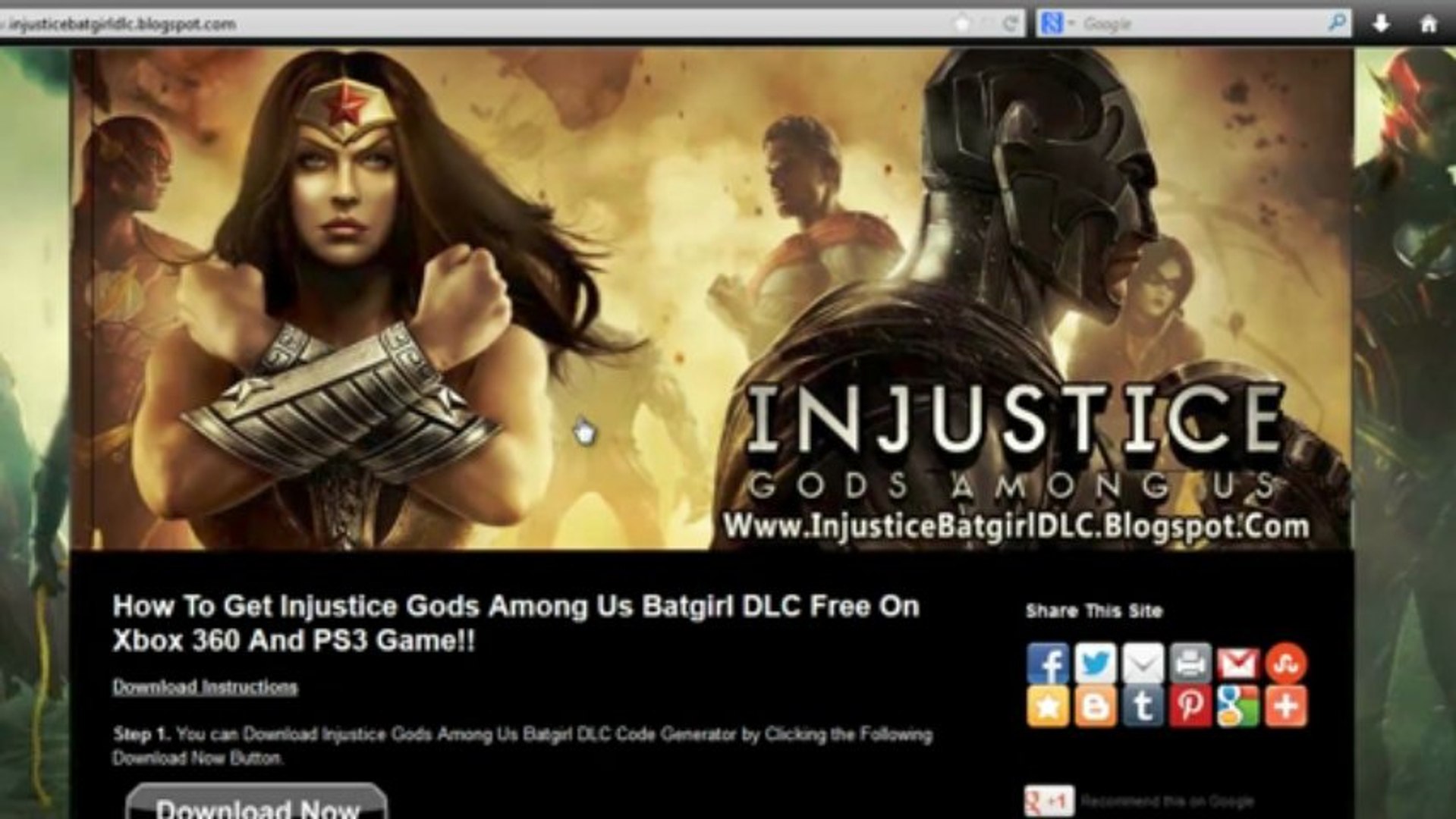Click the address bar URL
This screenshot has height=819, width=1456.
click(121, 24)
